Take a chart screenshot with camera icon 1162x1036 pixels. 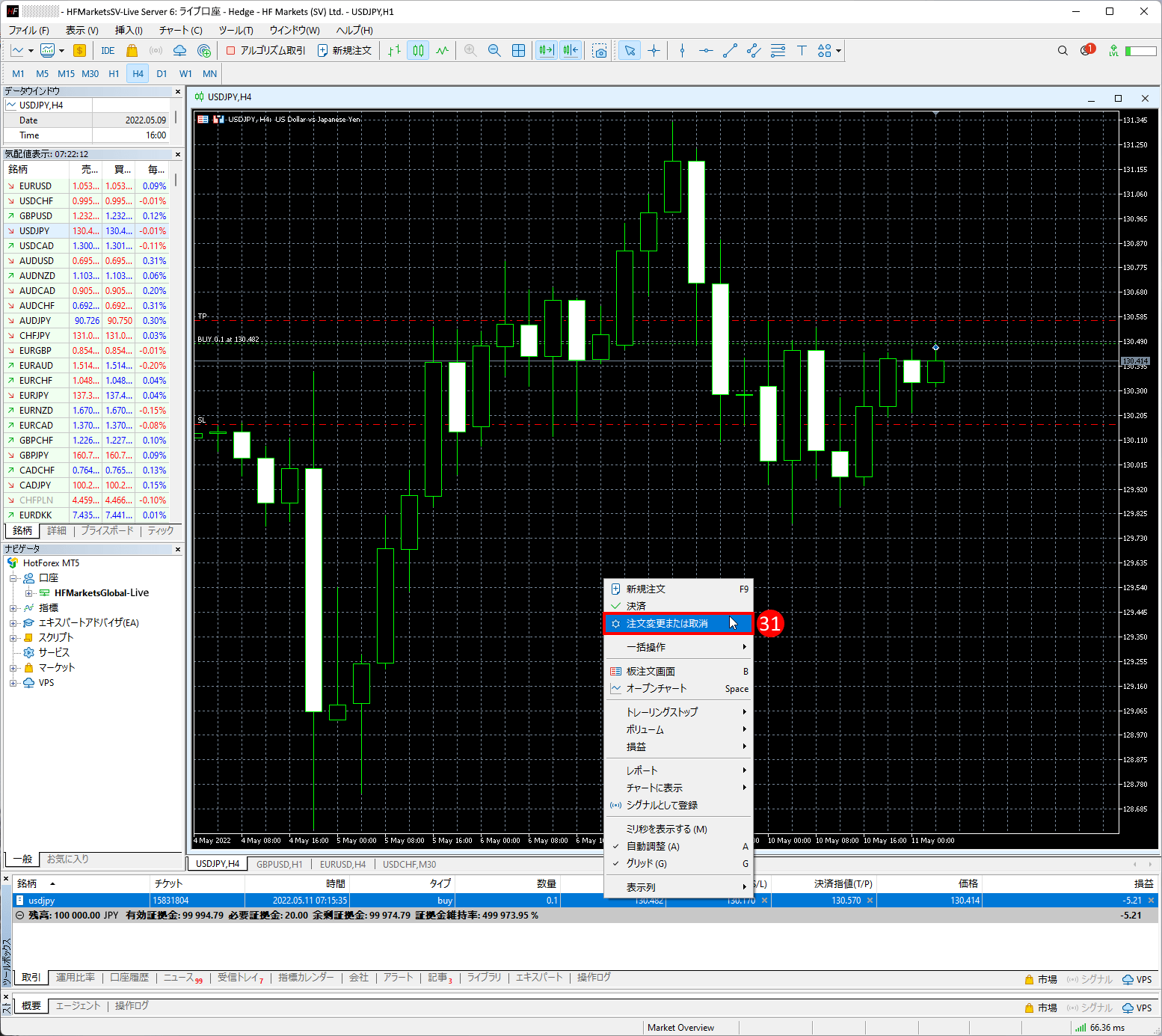[600, 51]
